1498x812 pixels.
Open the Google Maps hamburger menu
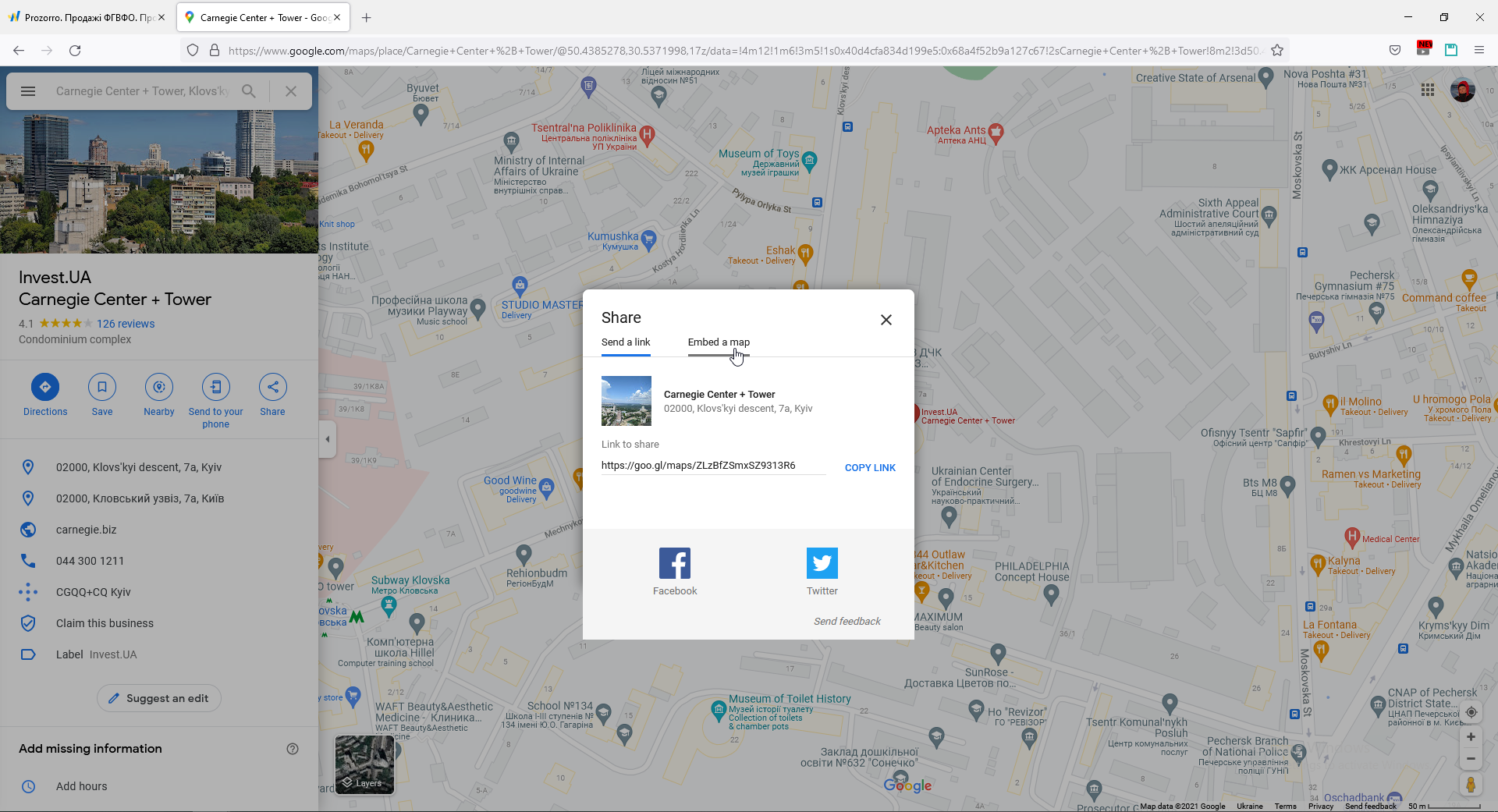pyautogui.click(x=28, y=91)
